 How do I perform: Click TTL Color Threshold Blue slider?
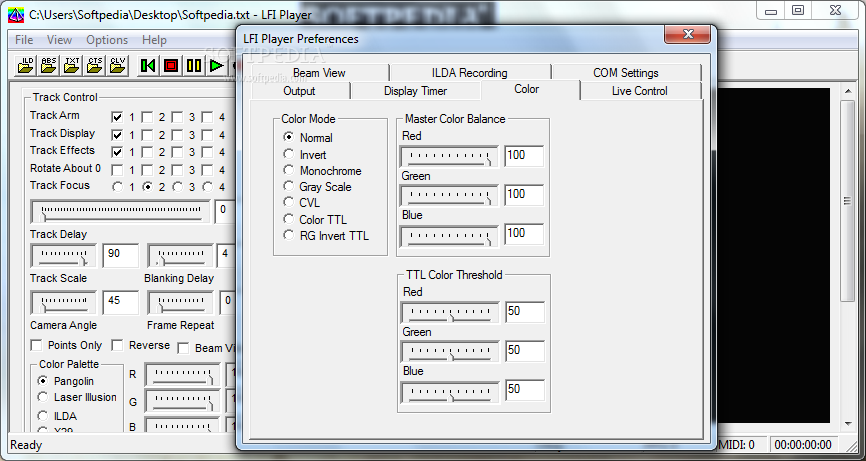450,391
